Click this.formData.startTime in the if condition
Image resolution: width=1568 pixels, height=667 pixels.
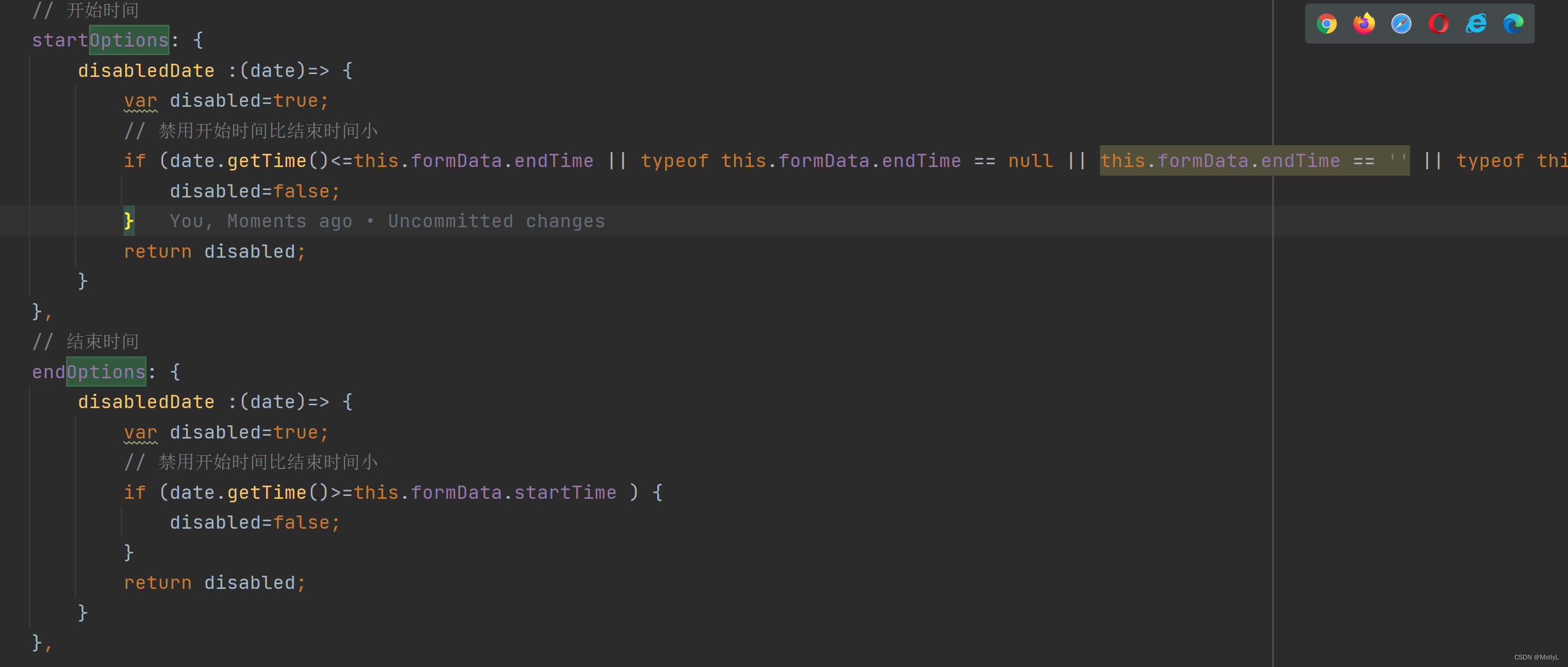[485, 493]
